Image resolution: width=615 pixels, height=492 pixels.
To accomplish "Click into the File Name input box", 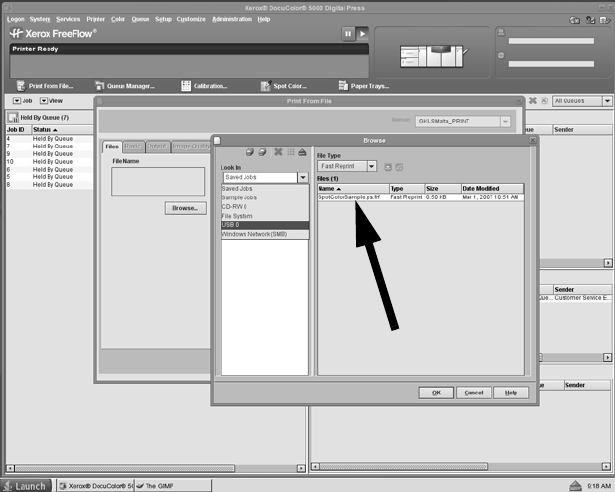I will [x=158, y=182].
